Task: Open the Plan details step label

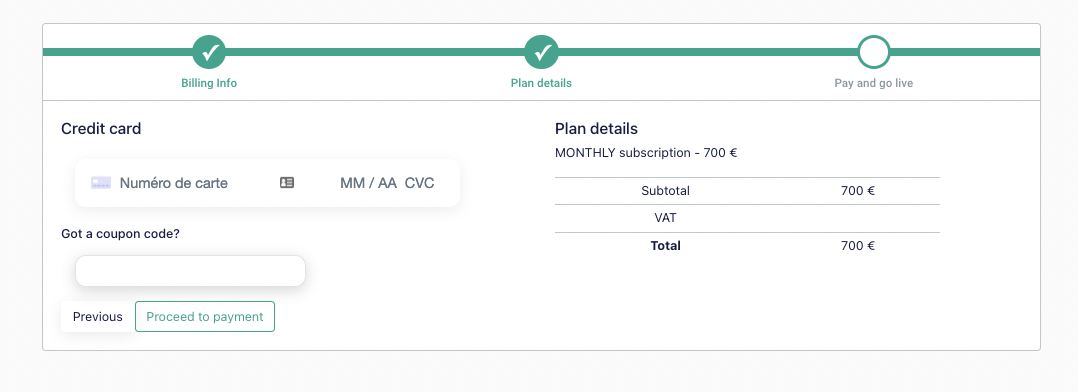Action: coord(541,83)
